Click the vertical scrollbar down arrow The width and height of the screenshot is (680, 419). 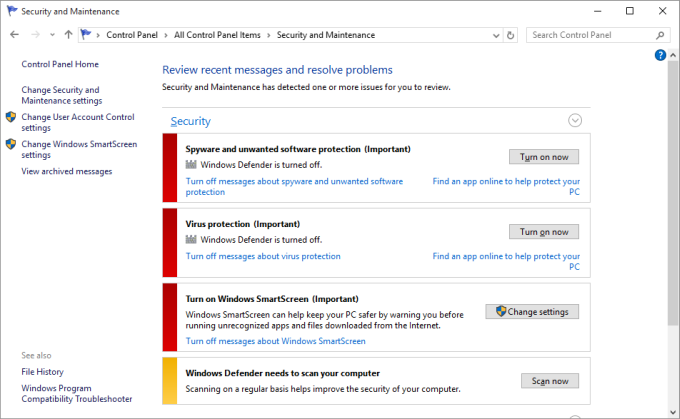[672, 411]
